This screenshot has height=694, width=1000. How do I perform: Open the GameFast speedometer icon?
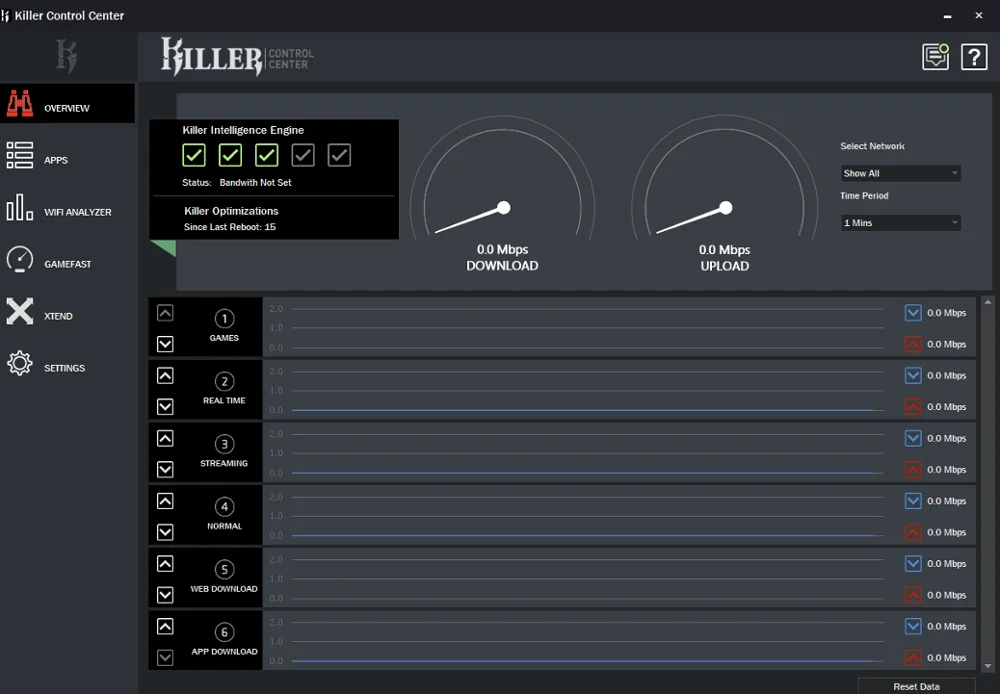(20, 260)
